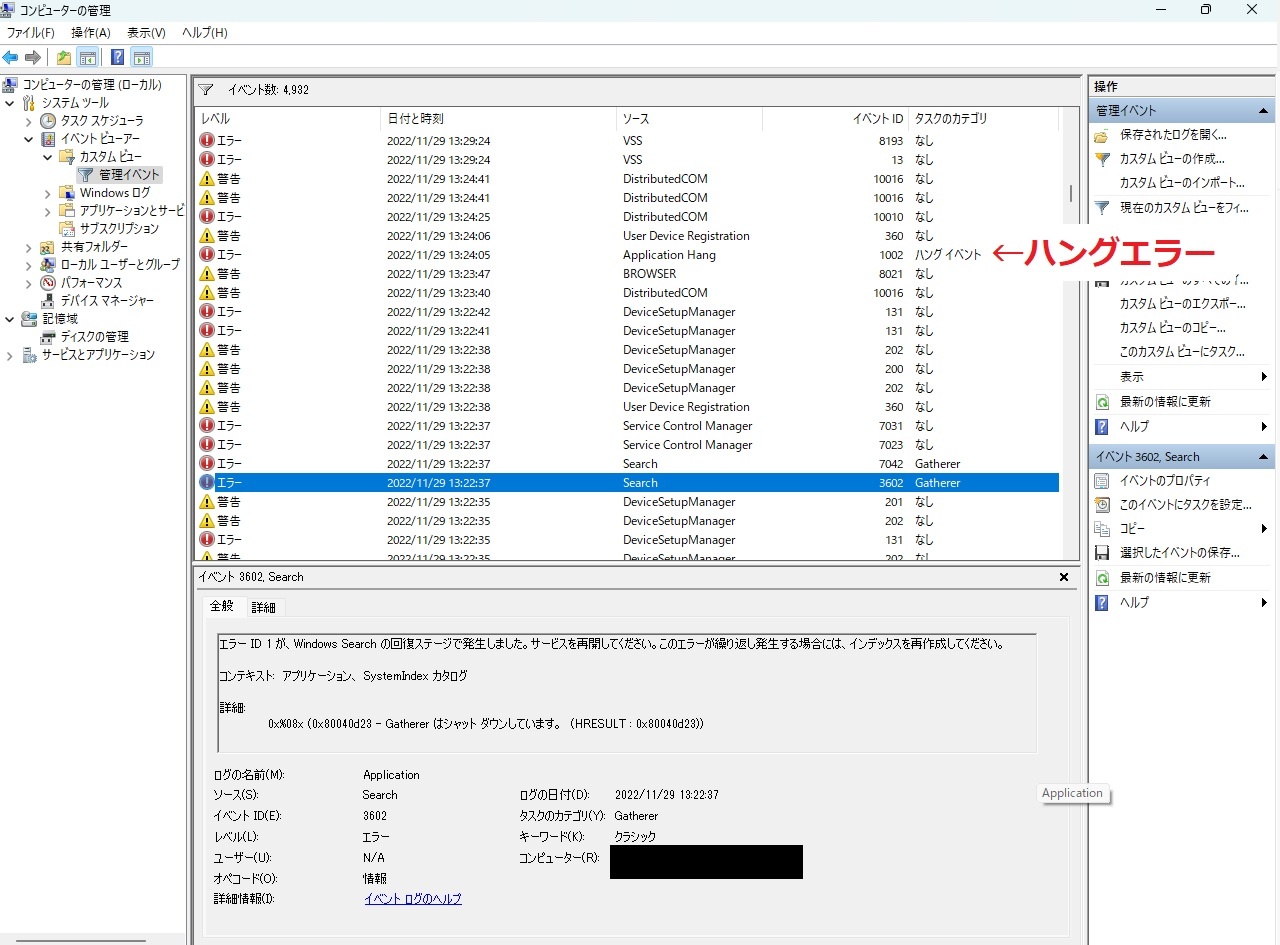Select the Application Hang 1002 event row
Viewport: 1280px width, 945px height.
(628, 255)
